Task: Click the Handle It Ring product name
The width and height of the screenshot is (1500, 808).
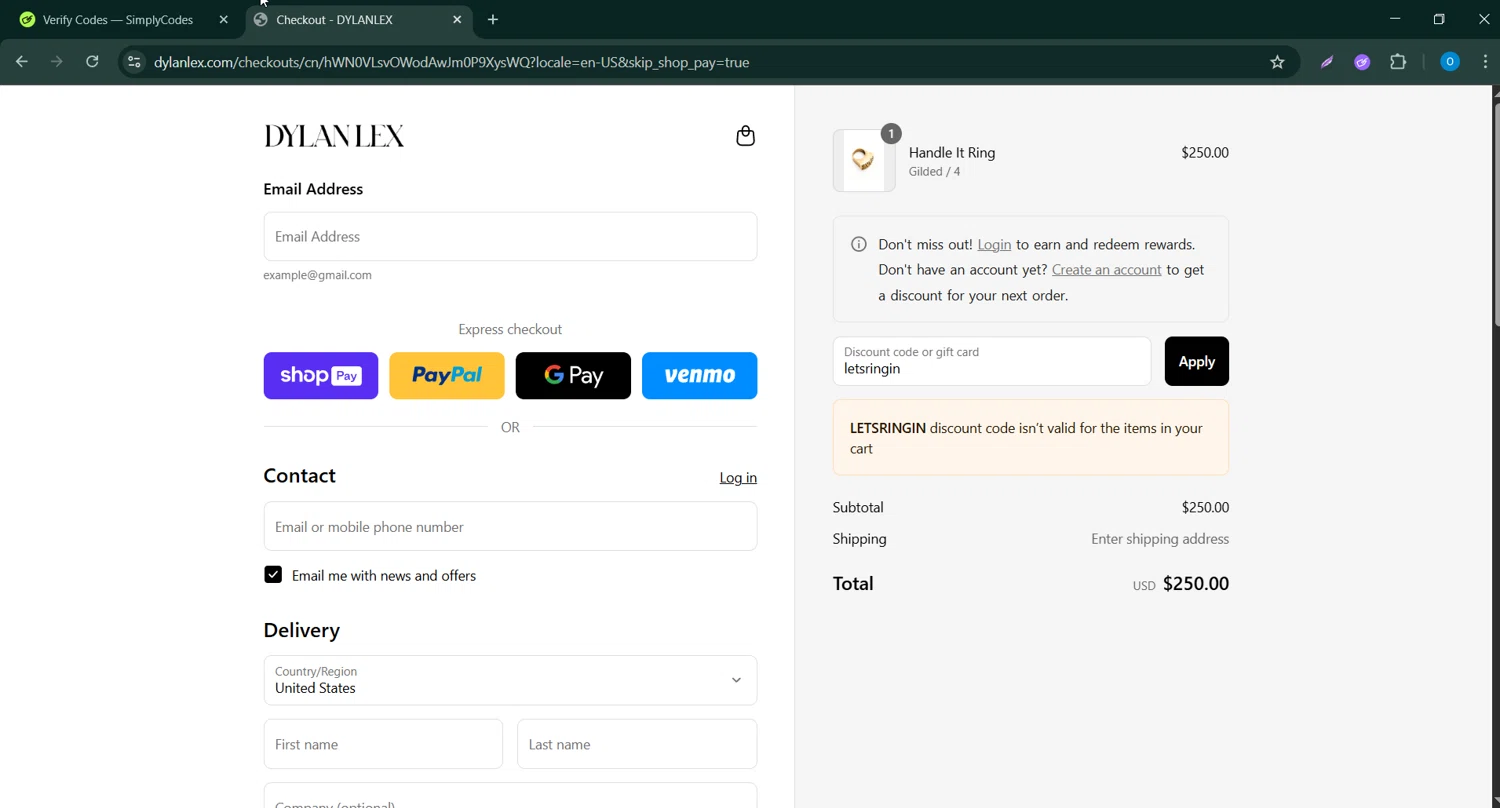Action: click(x=952, y=153)
